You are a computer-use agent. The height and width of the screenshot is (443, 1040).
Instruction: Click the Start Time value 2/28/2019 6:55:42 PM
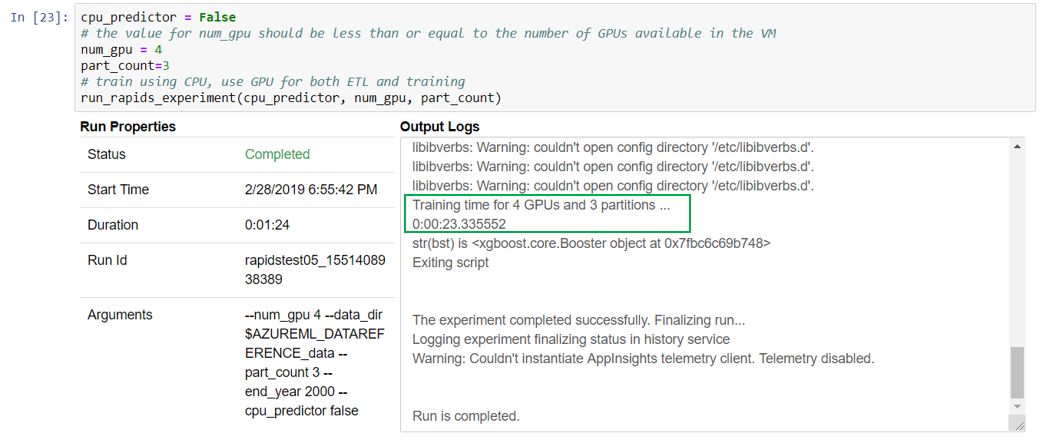311,190
